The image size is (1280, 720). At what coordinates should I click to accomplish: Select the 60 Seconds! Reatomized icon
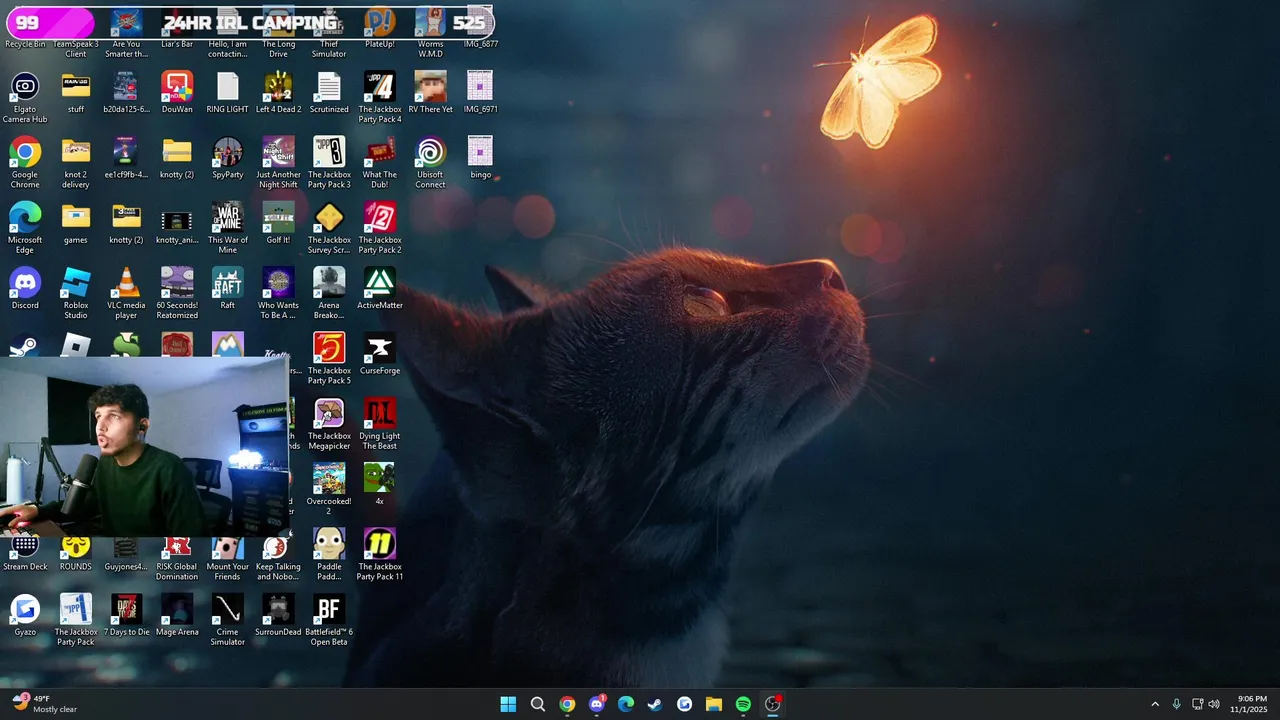177,293
